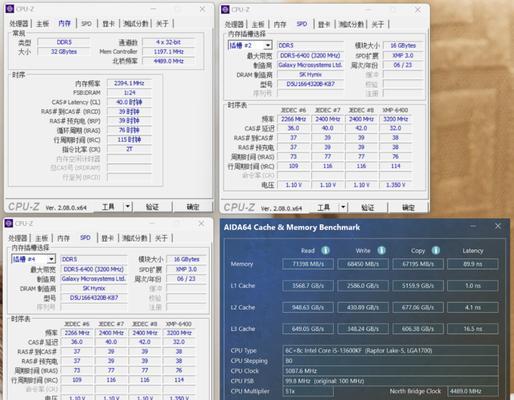Click the Memory Write 68450 MB/s value
Screen dimensions: 514x400
pyautogui.click(x=363, y=264)
